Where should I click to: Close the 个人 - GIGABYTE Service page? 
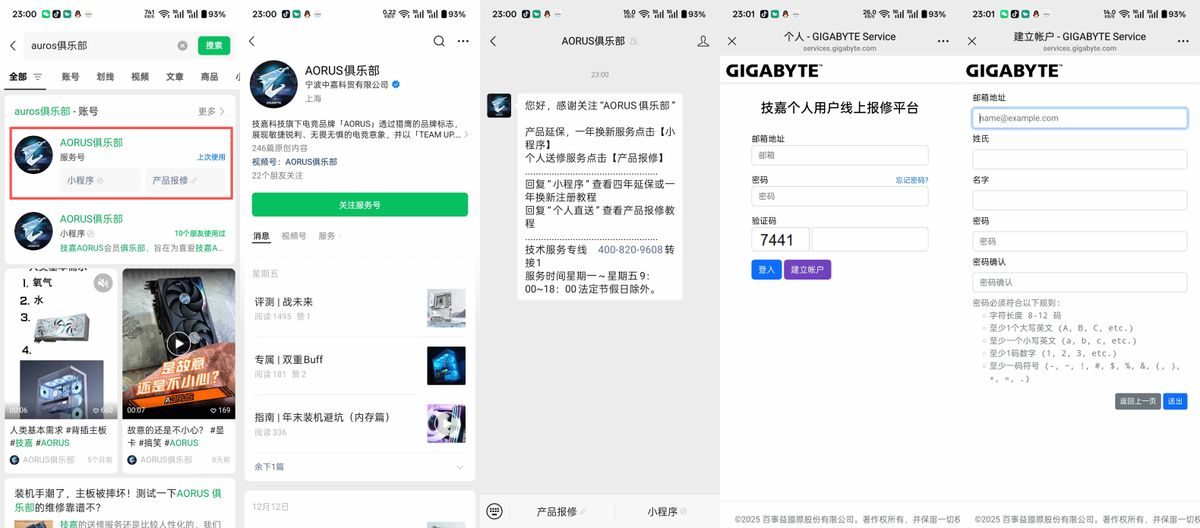pyautogui.click(x=732, y=41)
